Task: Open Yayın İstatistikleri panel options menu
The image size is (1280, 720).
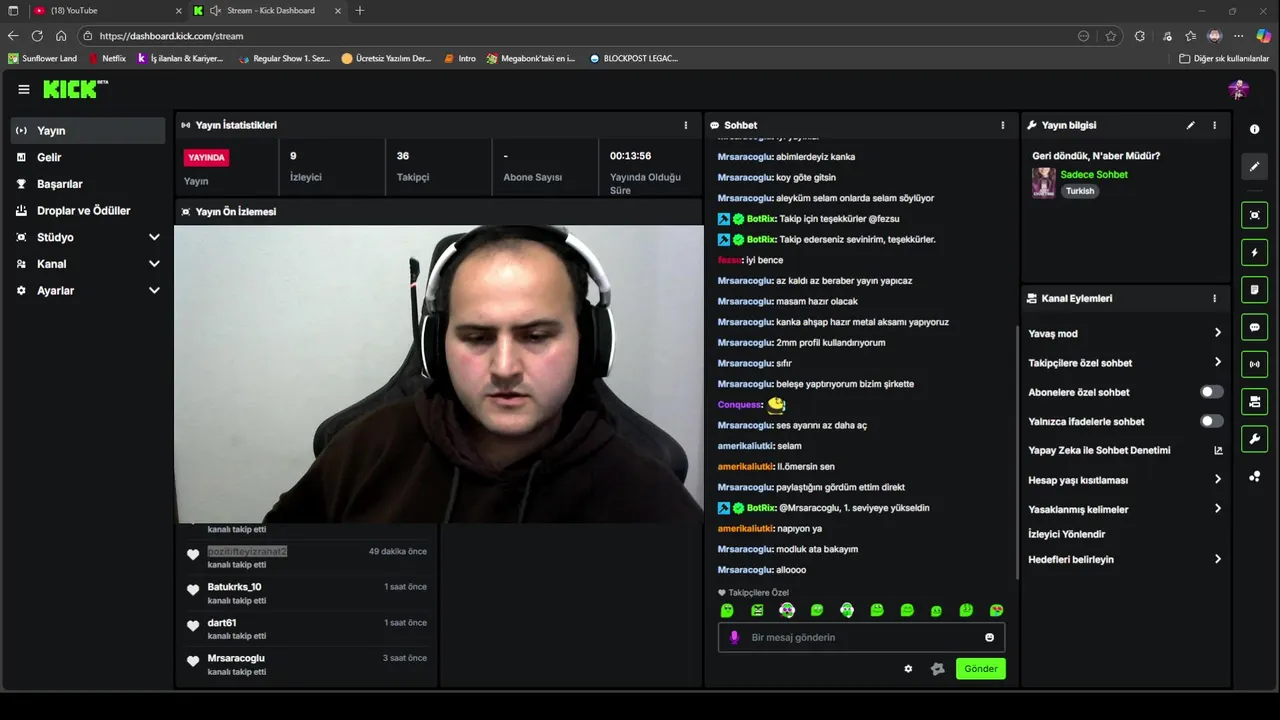Action: pyautogui.click(x=686, y=125)
